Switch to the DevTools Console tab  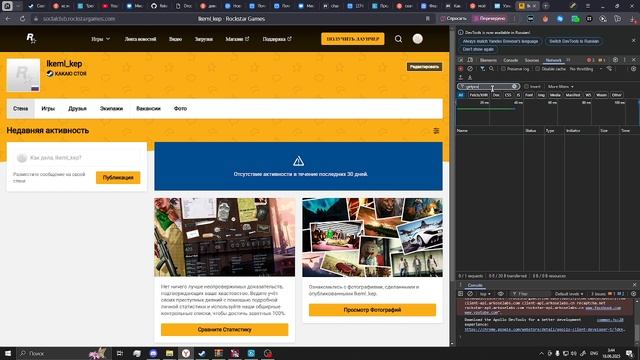coord(510,60)
